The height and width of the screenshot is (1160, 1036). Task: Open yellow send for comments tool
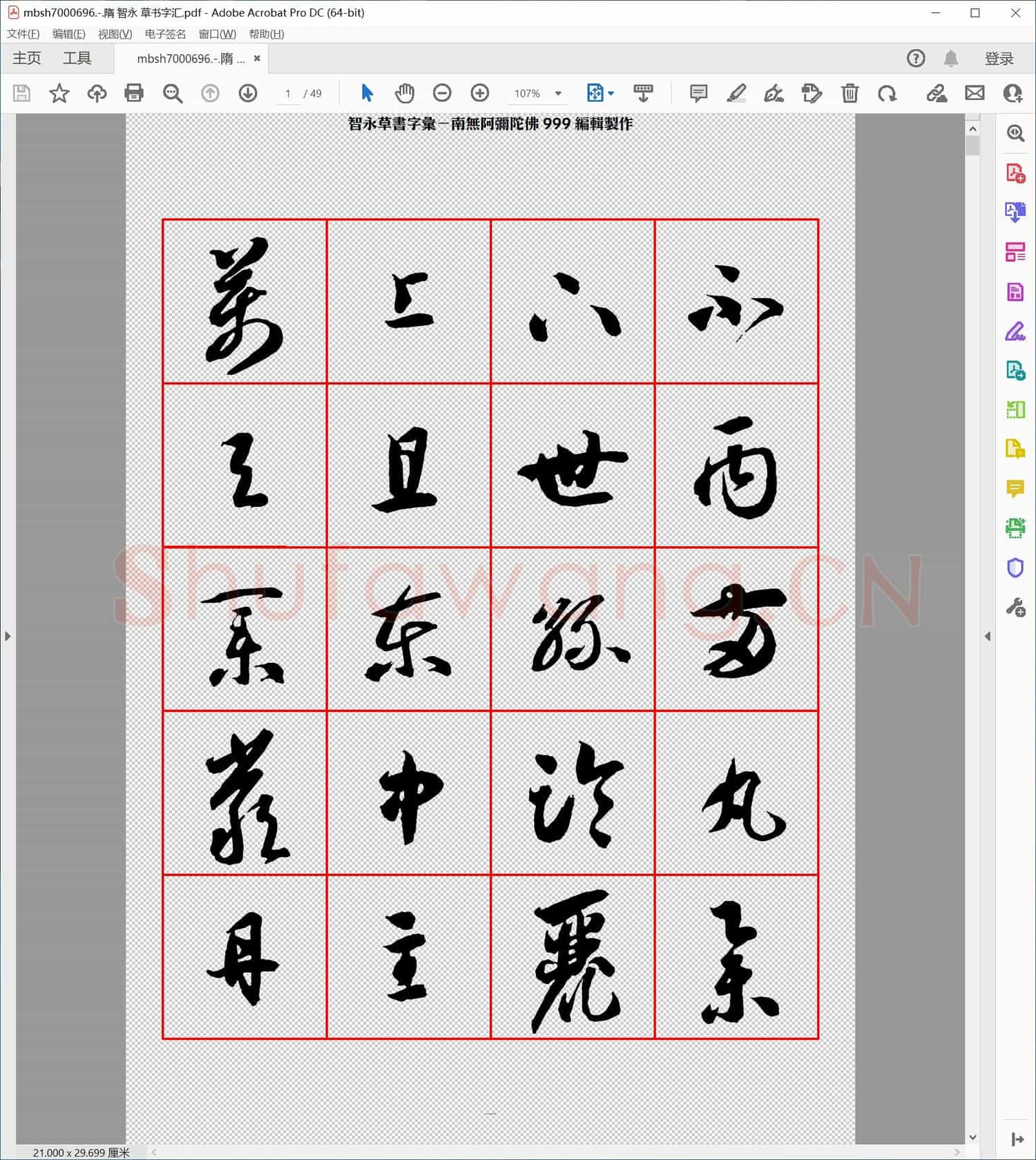pos(1015,449)
